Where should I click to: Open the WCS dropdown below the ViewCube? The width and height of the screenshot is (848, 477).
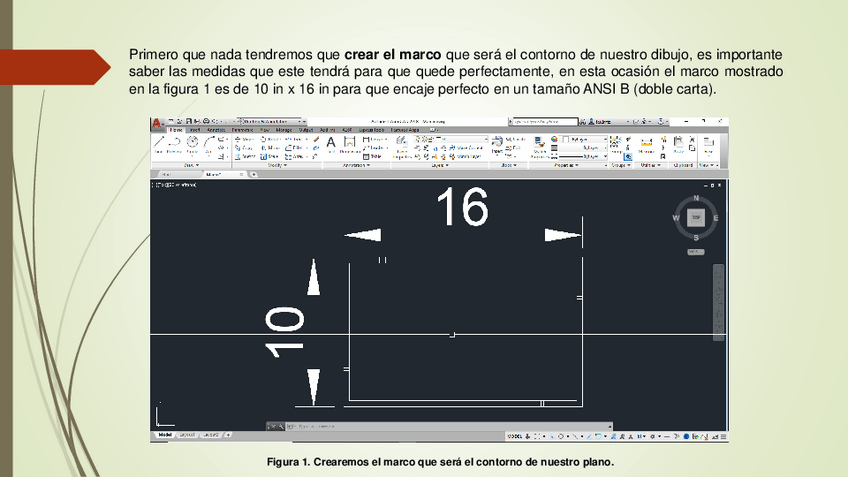(695, 252)
